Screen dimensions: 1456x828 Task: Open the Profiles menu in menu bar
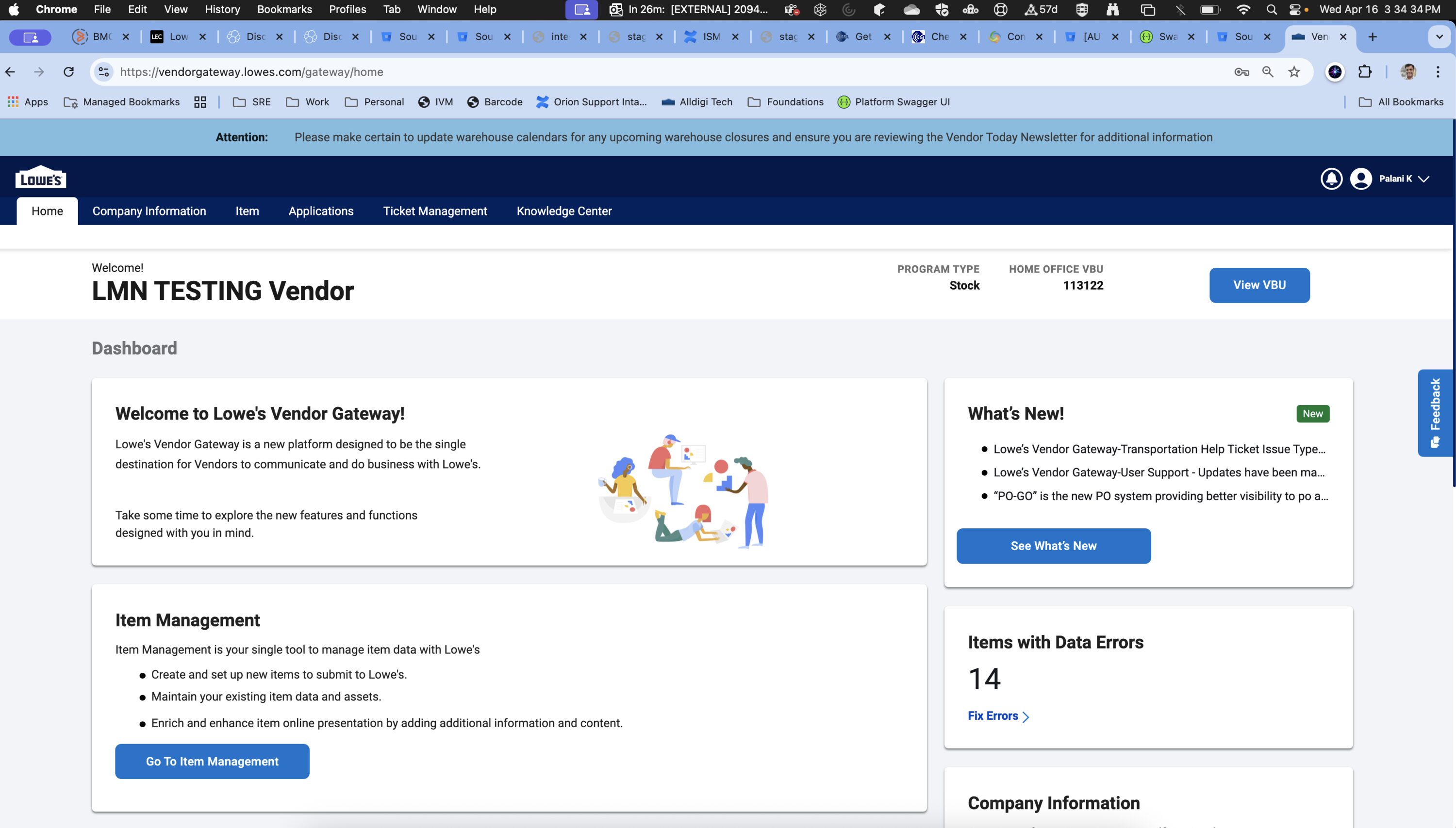(347, 9)
